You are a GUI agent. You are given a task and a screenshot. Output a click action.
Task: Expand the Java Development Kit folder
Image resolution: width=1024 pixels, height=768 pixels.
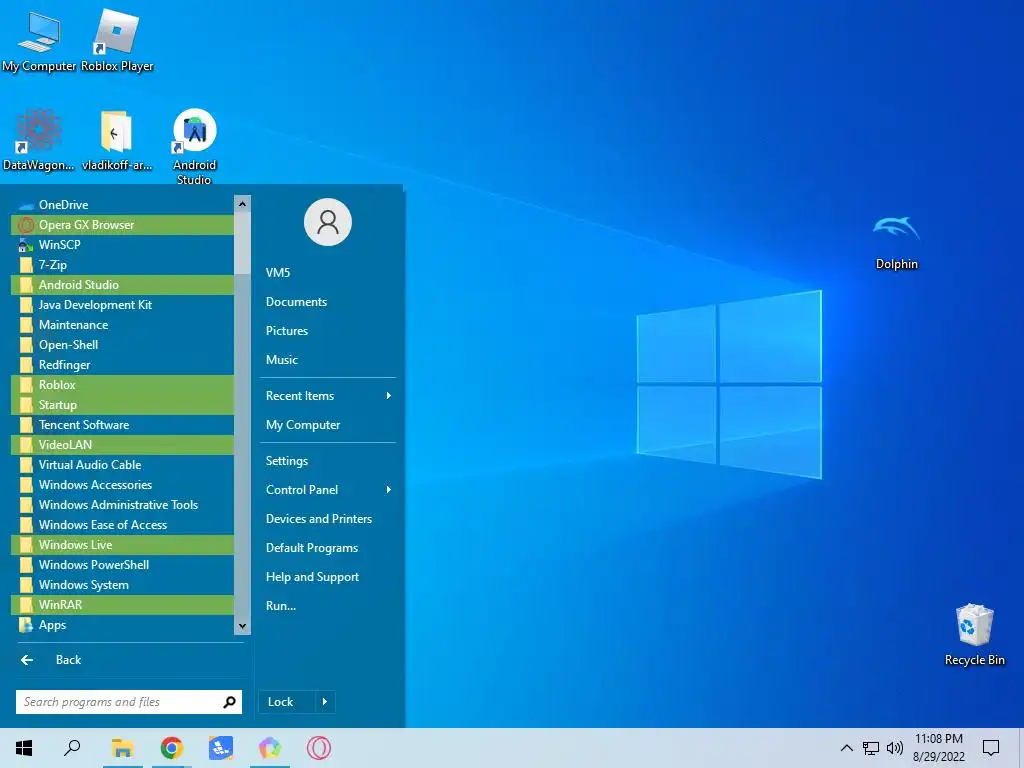pos(123,305)
